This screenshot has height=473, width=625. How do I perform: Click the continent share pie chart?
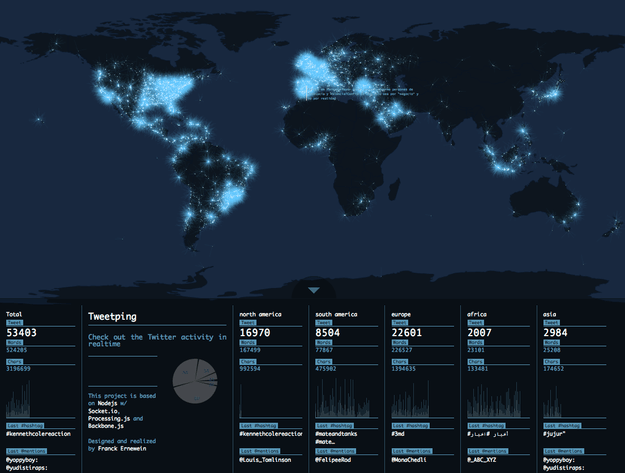tap(195, 381)
